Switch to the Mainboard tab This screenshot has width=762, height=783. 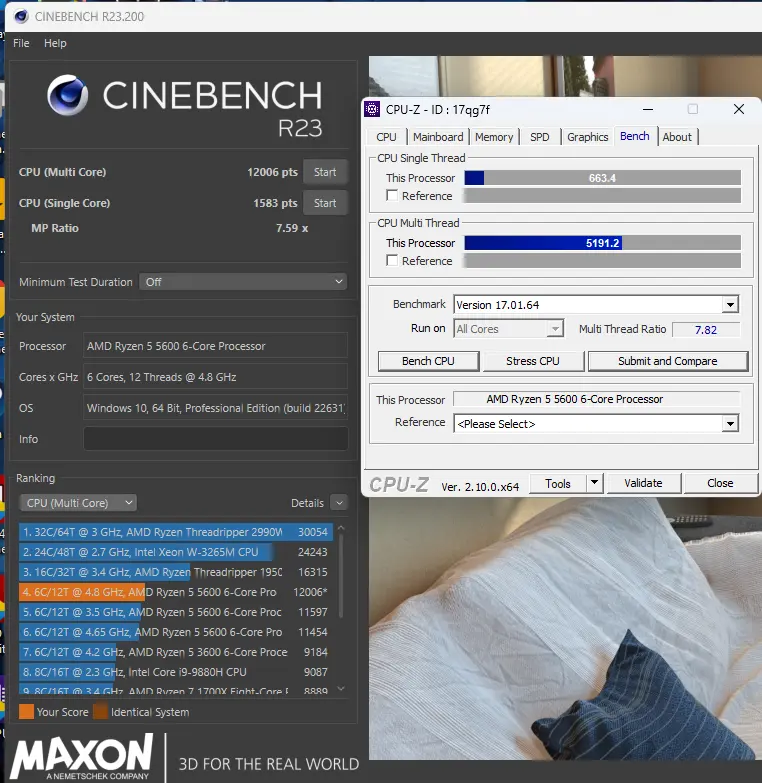tap(438, 137)
